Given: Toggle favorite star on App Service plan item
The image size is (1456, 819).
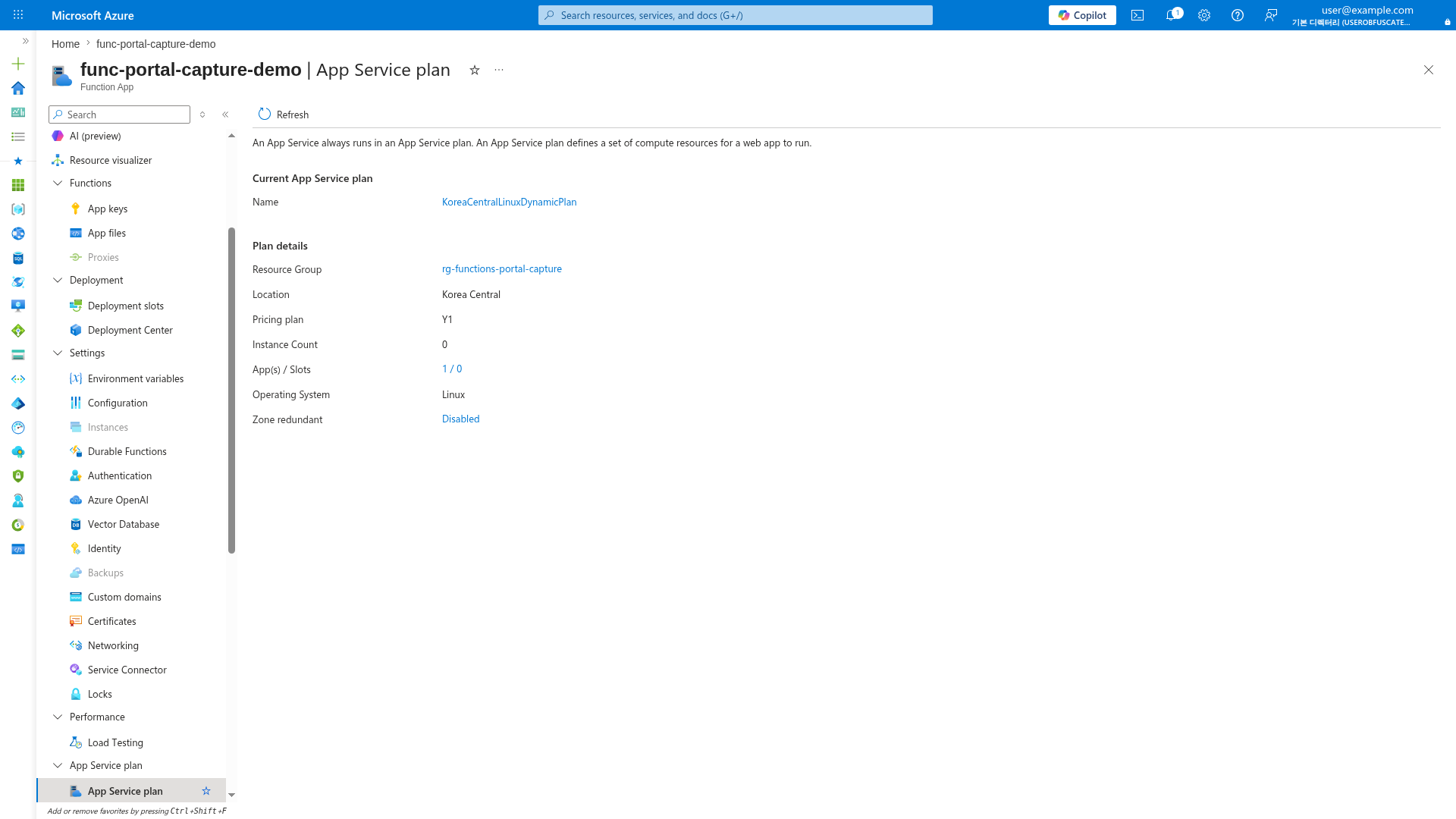Looking at the screenshot, I should (206, 791).
